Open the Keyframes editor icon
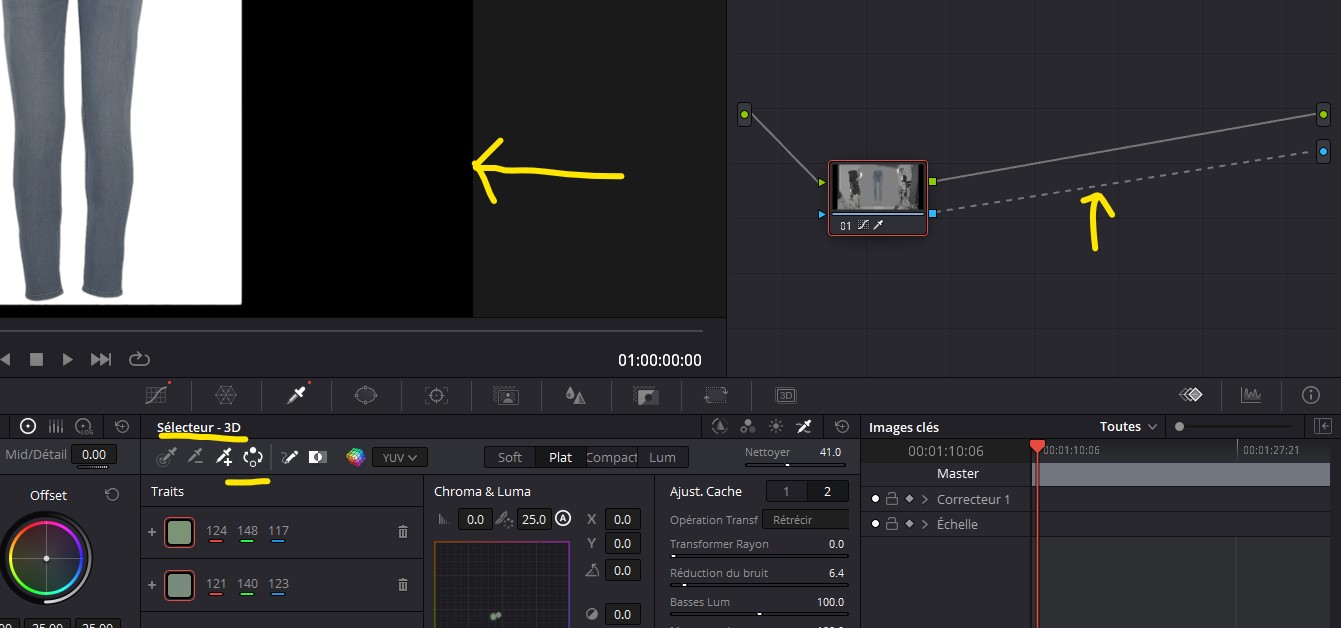Viewport: 1341px width, 628px height. (1190, 395)
